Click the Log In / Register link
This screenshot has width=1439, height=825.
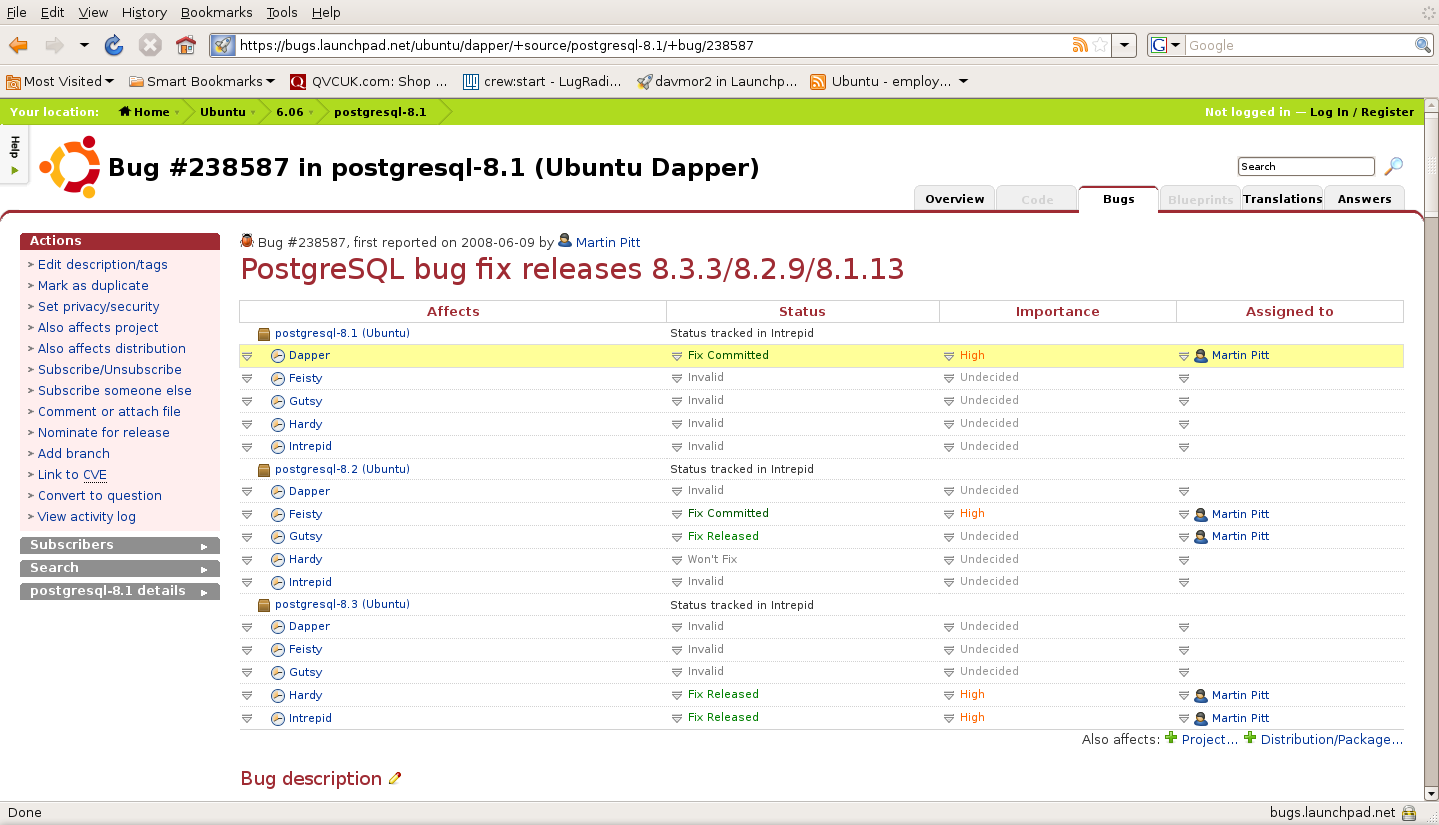click(x=1362, y=112)
